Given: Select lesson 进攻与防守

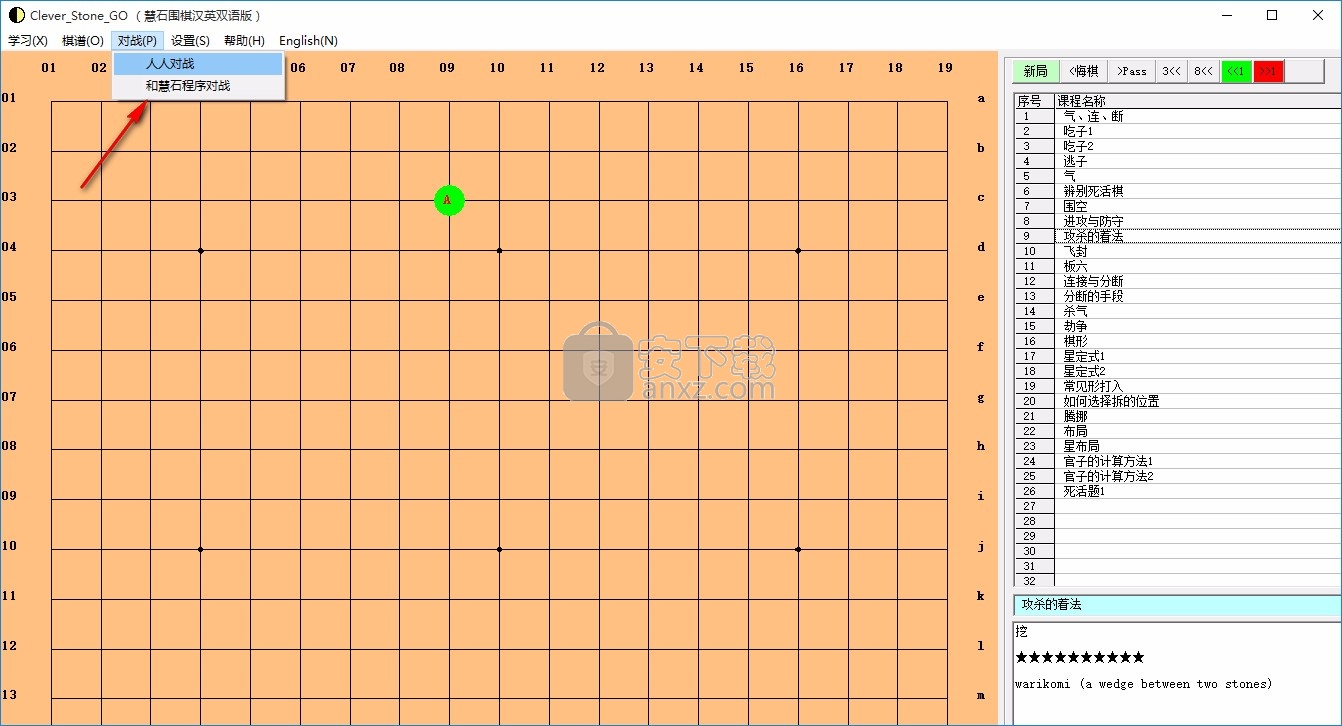Looking at the screenshot, I should (1197, 221).
